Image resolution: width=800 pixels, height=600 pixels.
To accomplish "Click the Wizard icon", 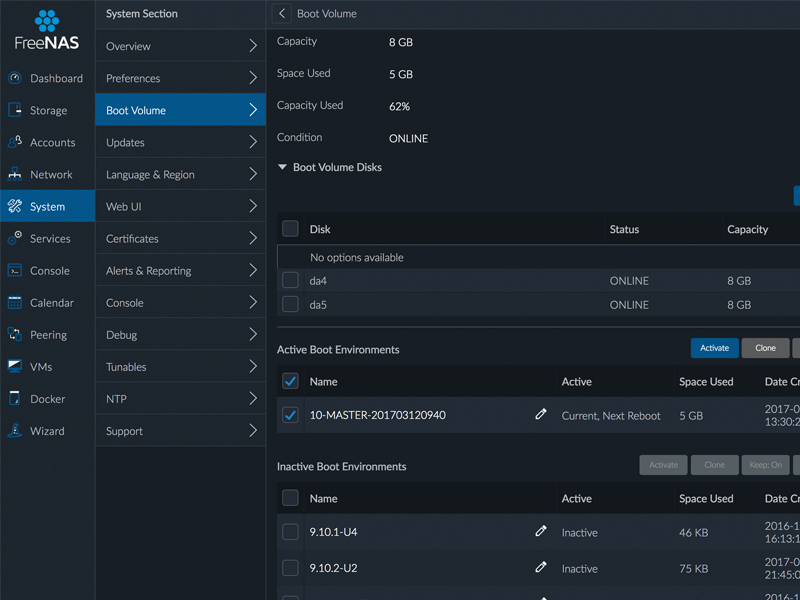I will pyautogui.click(x=15, y=431).
